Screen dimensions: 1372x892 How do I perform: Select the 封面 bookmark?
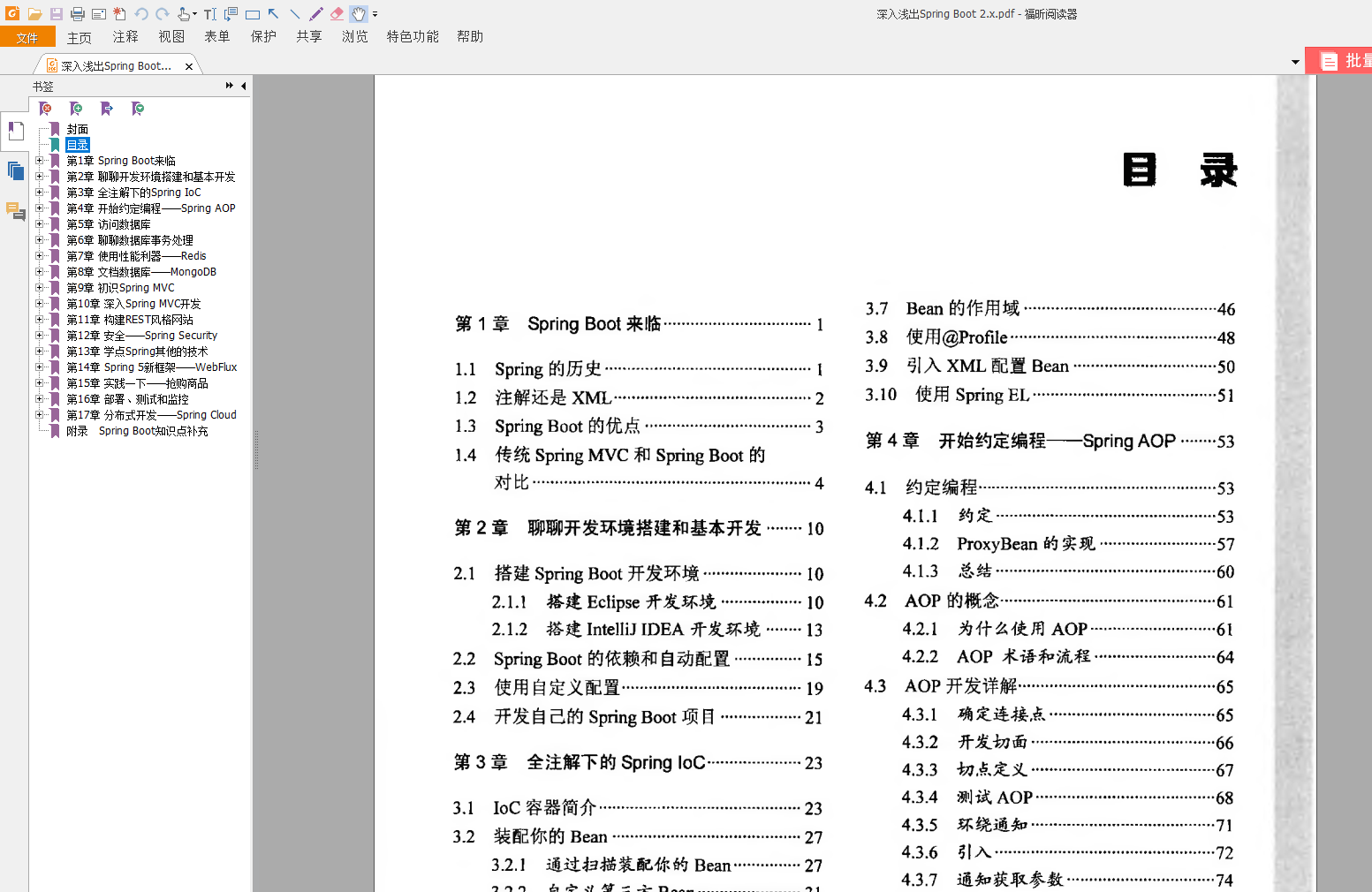[x=78, y=129]
